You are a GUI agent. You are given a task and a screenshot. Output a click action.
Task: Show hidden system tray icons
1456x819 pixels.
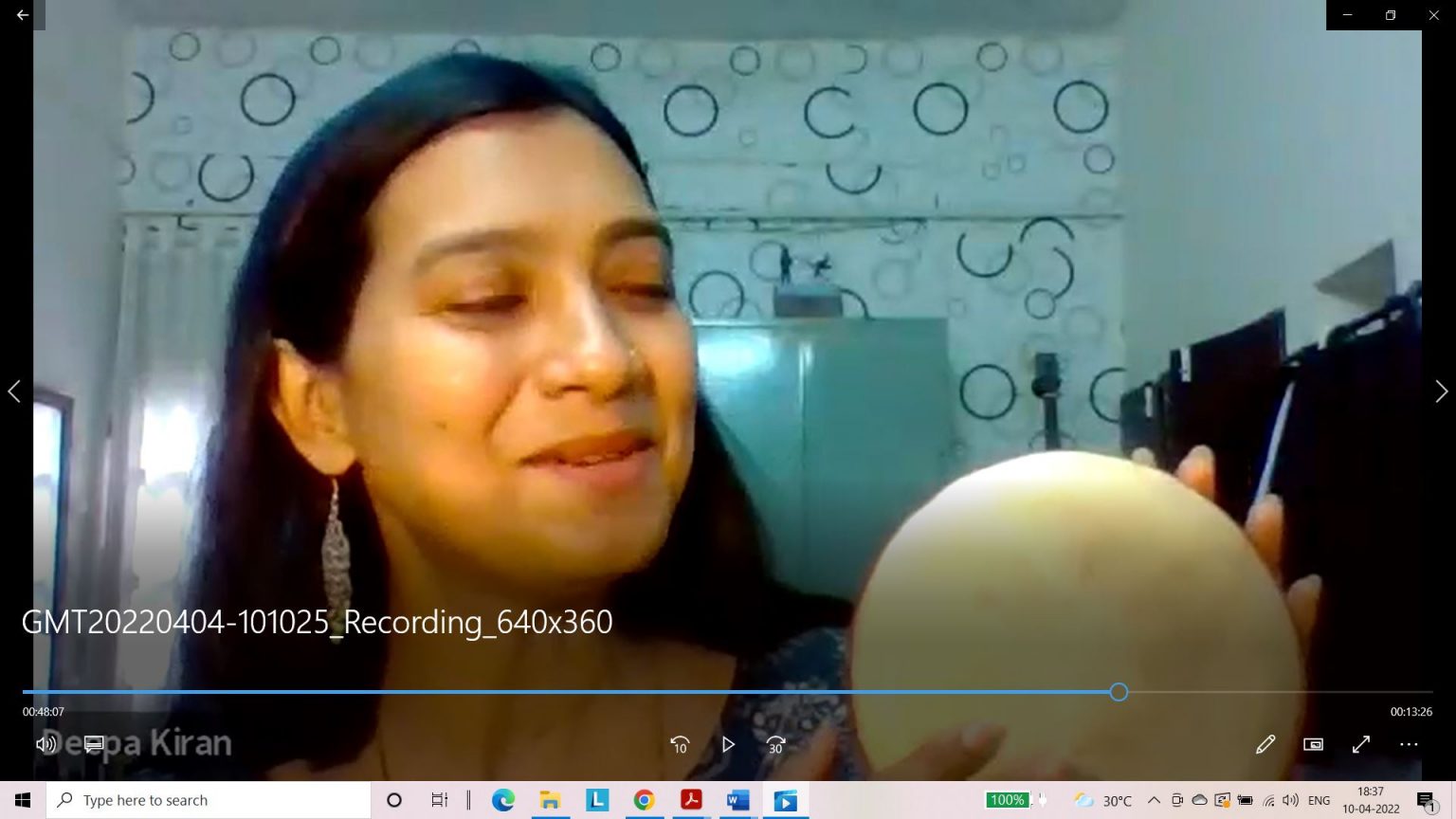pos(1154,800)
